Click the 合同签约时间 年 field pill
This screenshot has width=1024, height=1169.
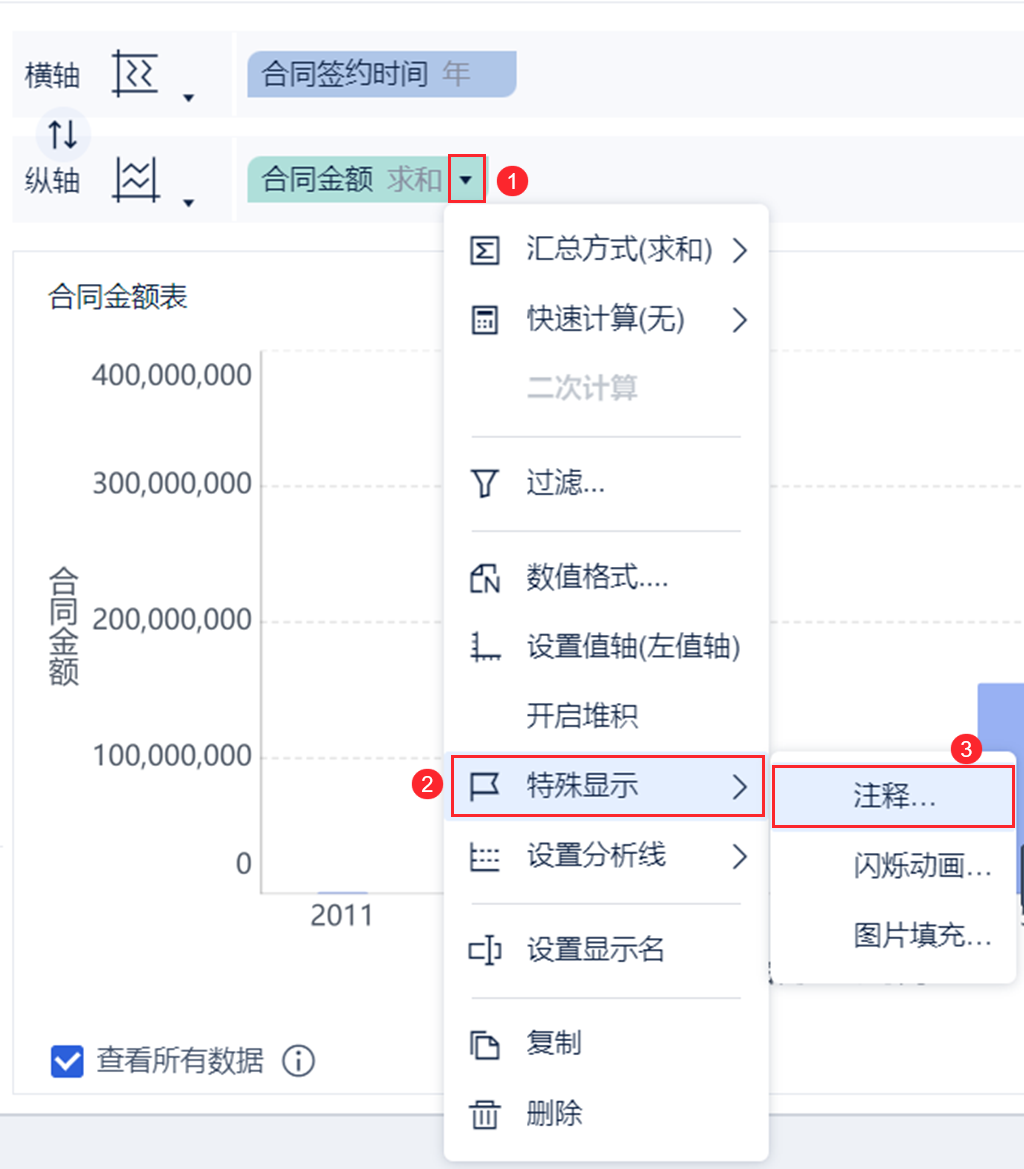[382, 74]
